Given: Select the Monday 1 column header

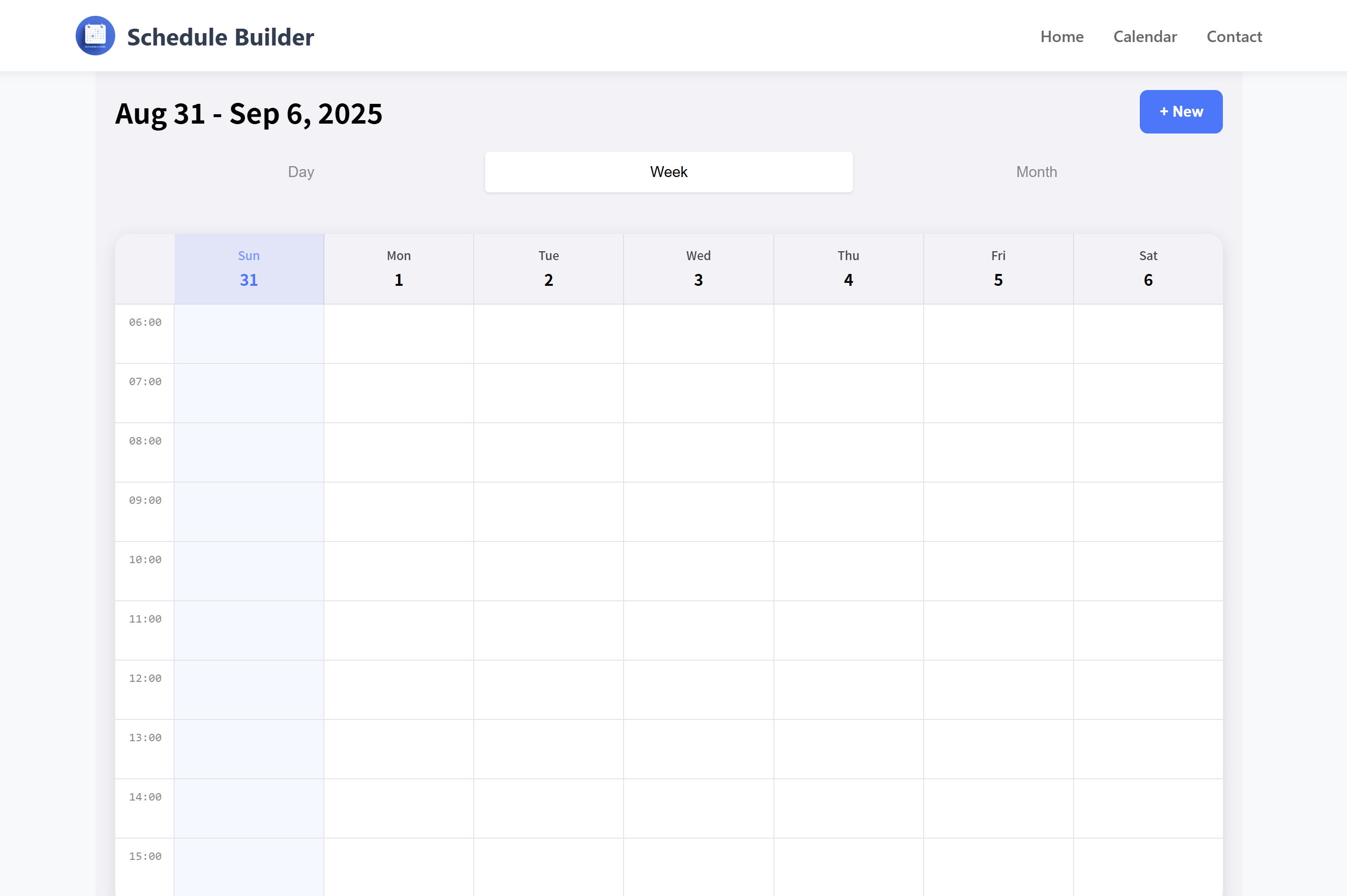Looking at the screenshot, I should coord(399,268).
